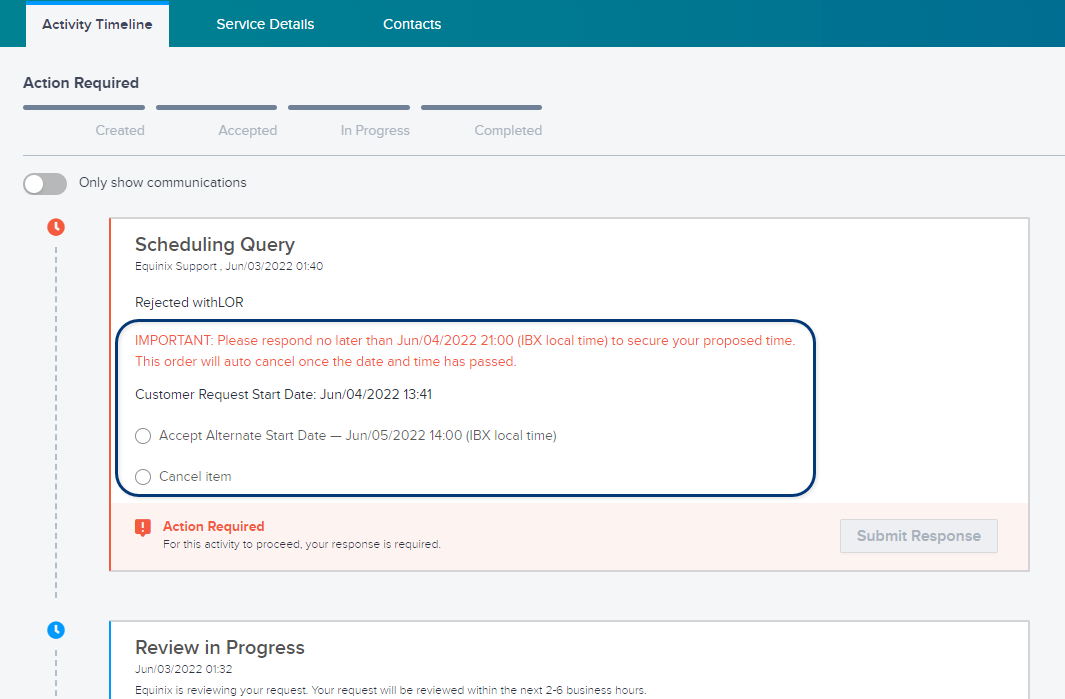
Task: Choose the Cancel item radio button
Action: pyautogui.click(x=143, y=477)
